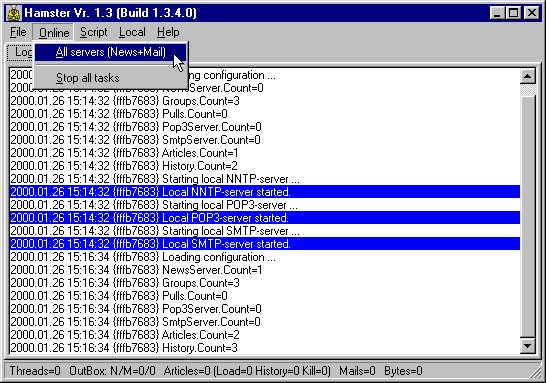Select log line 'Starting local SMTP-server ...'
The height and width of the screenshot is (383, 546).
pyautogui.click(x=265, y=231)
